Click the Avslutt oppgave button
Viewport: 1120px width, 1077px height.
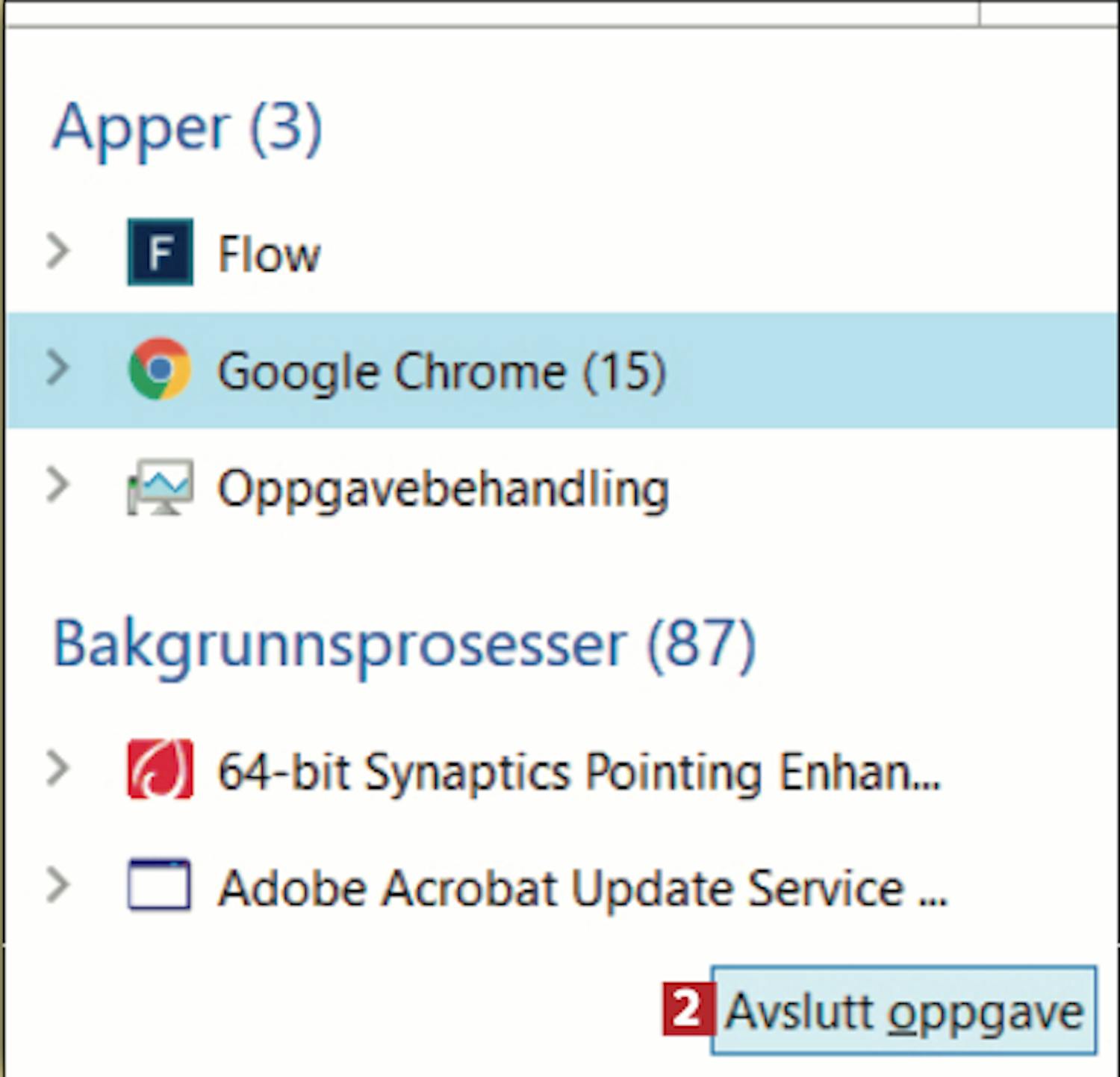903,1010
